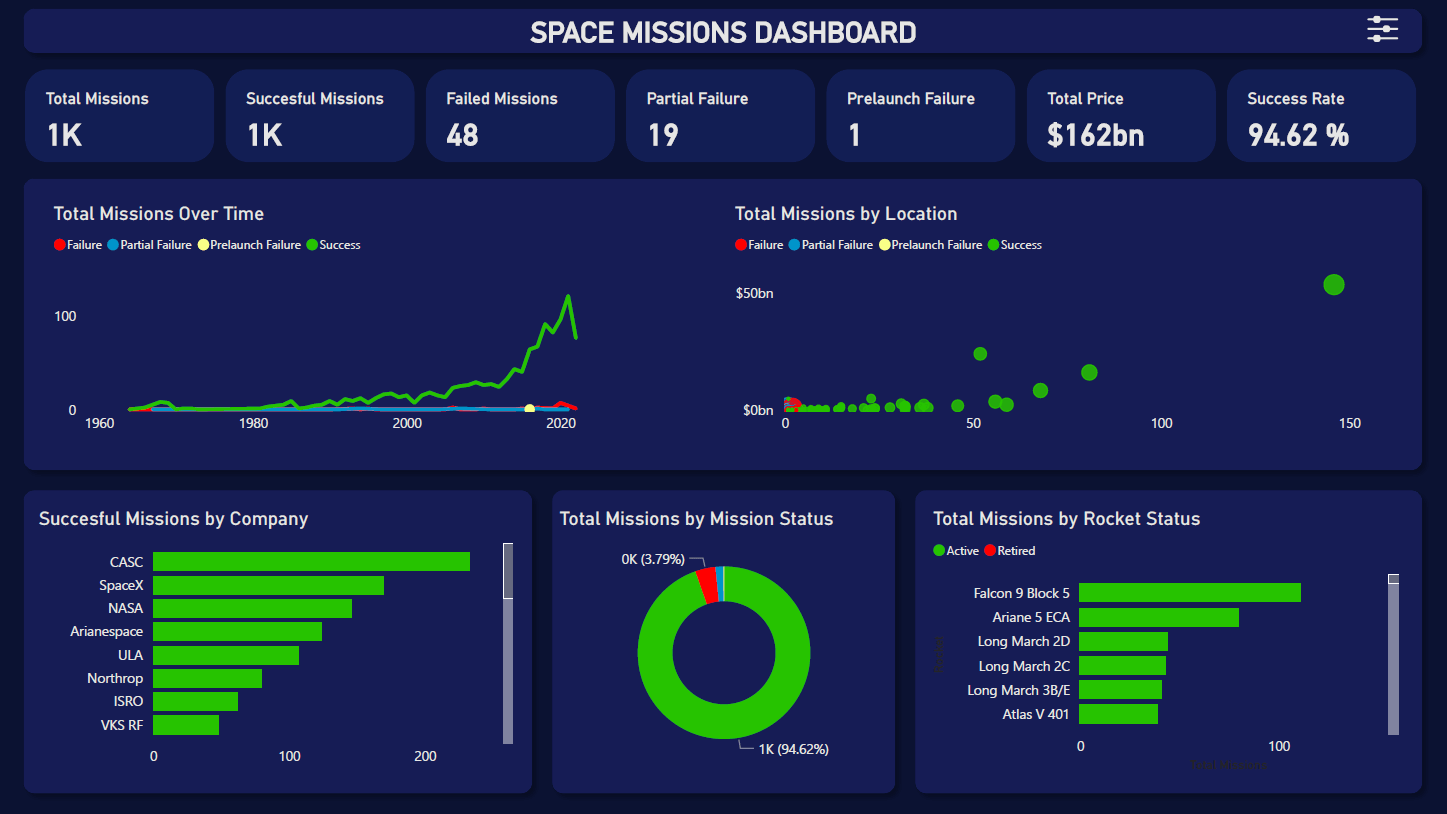Select the SpaceX bar in company chart
Viewport: 1447px width, 814px height.
[x=268, y=586]
